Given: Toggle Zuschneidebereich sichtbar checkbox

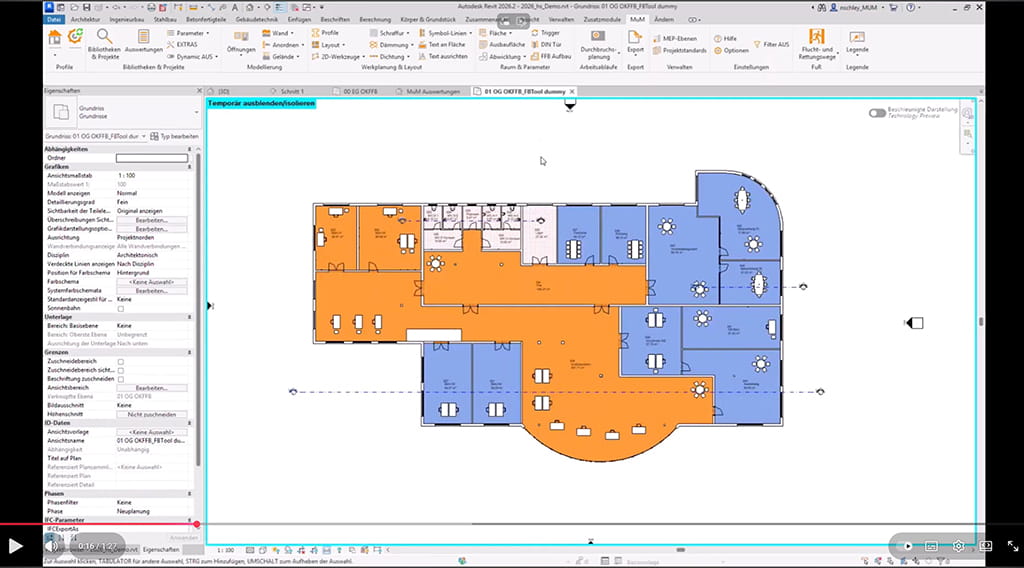Looking at the screenshot, I should (121, 370).
